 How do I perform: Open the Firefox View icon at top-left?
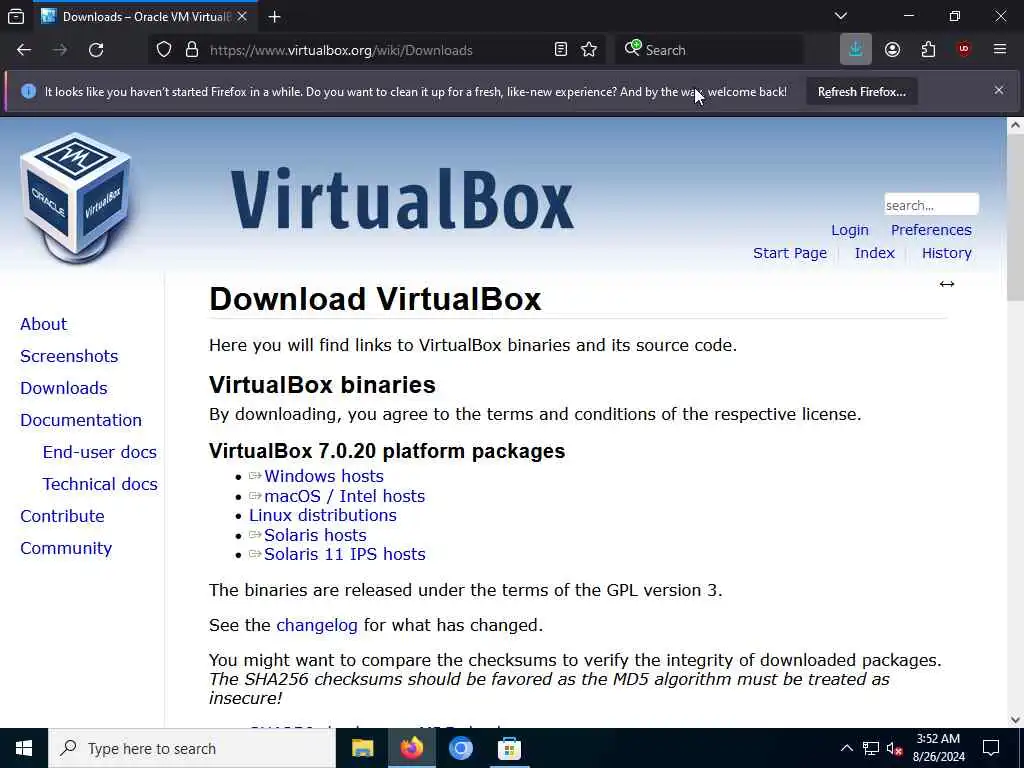(16, 17)
